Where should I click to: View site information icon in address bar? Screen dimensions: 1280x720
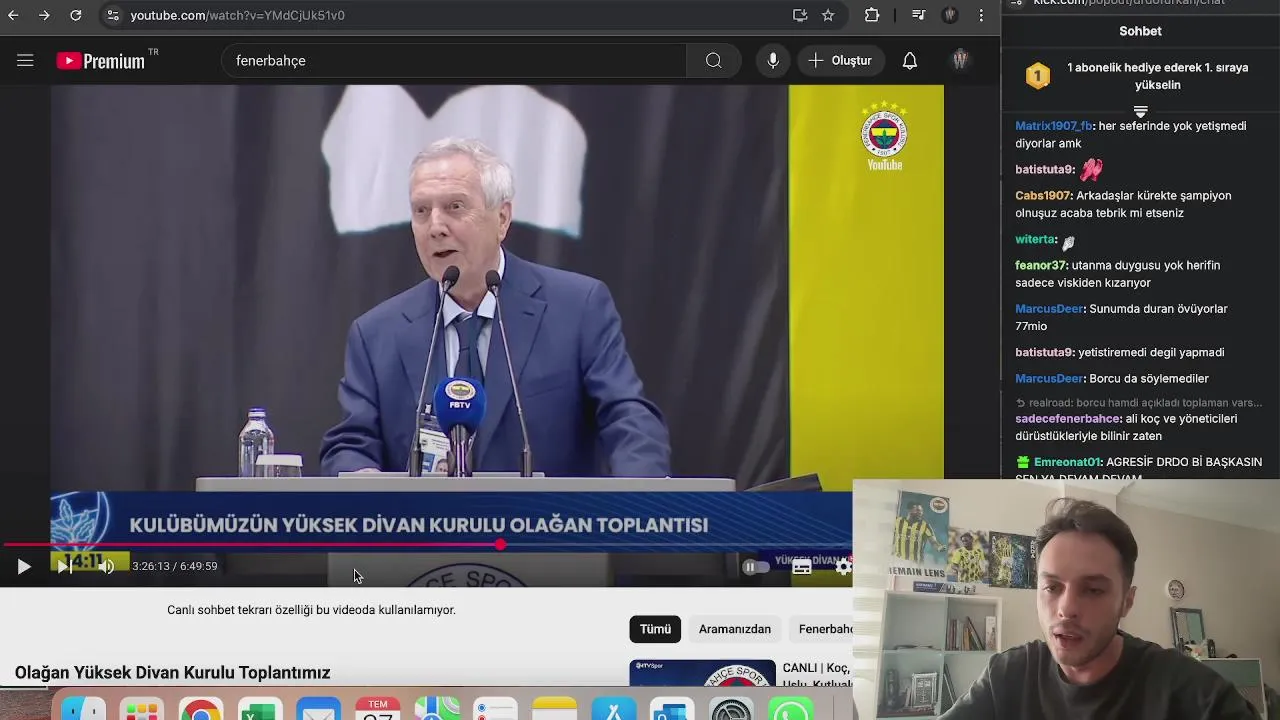click(x=113, y=15)
